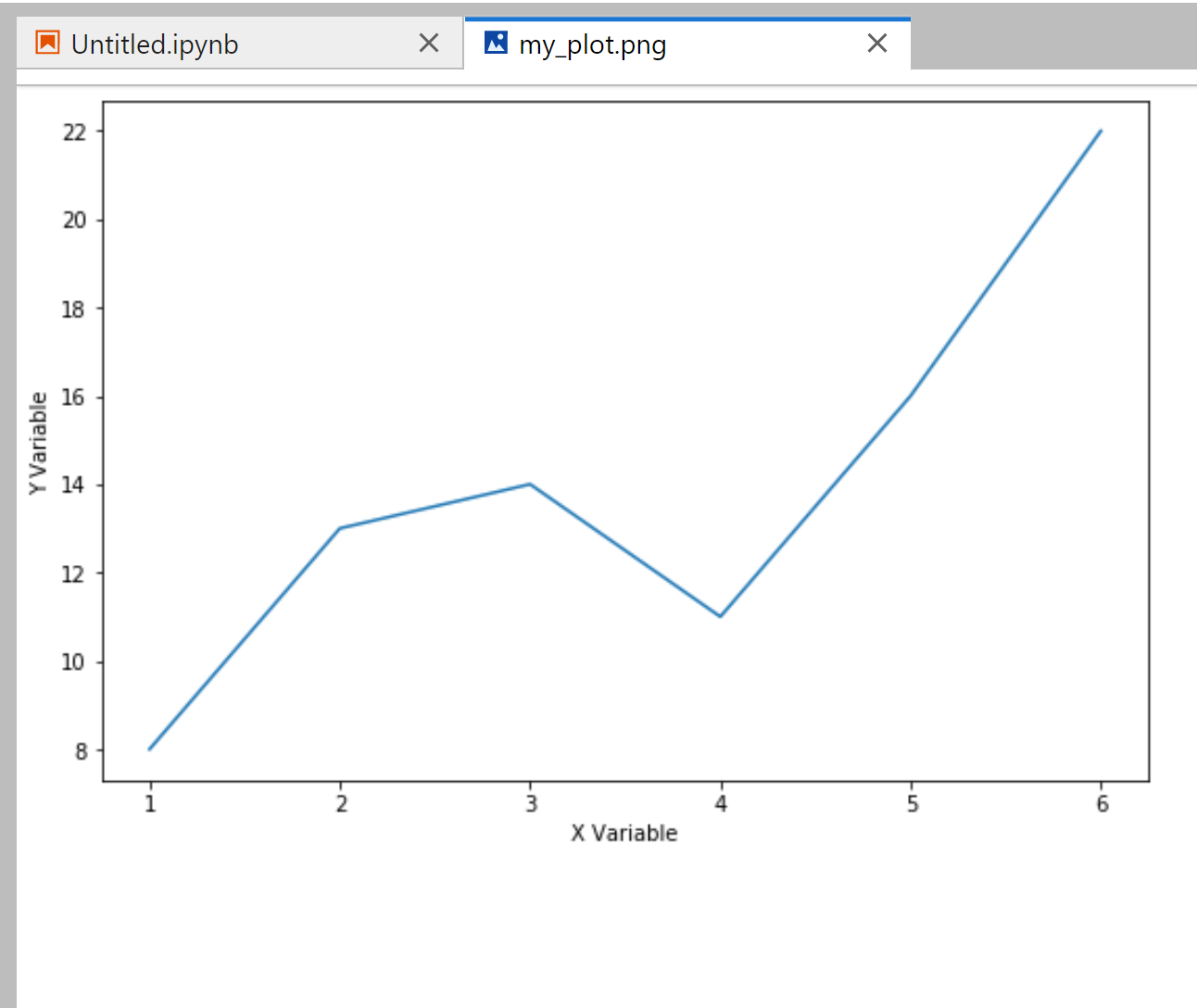Click the x-axis tick label 1

150,803
